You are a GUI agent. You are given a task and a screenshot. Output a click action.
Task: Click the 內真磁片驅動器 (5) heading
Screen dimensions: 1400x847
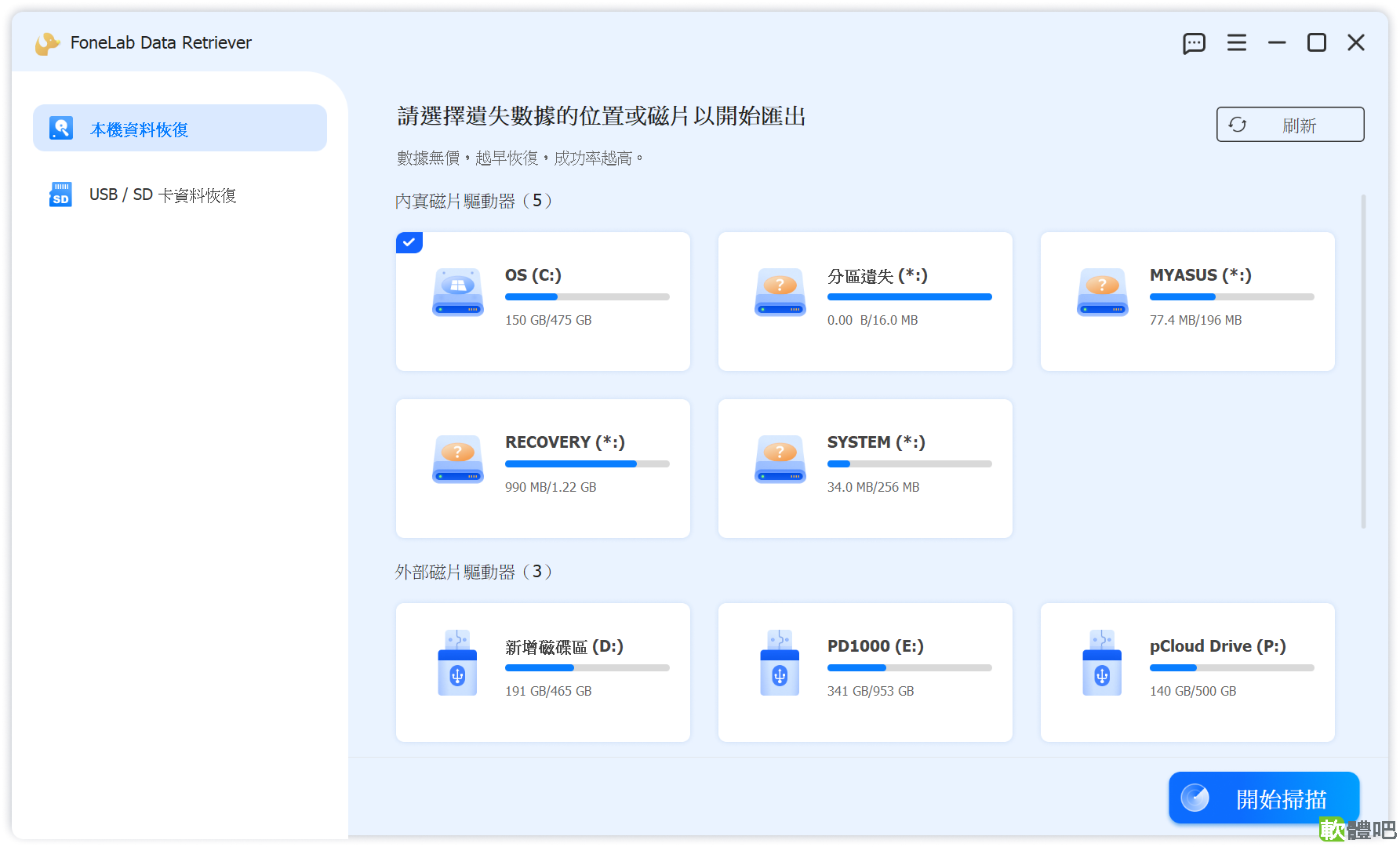[x=475, y=201]
